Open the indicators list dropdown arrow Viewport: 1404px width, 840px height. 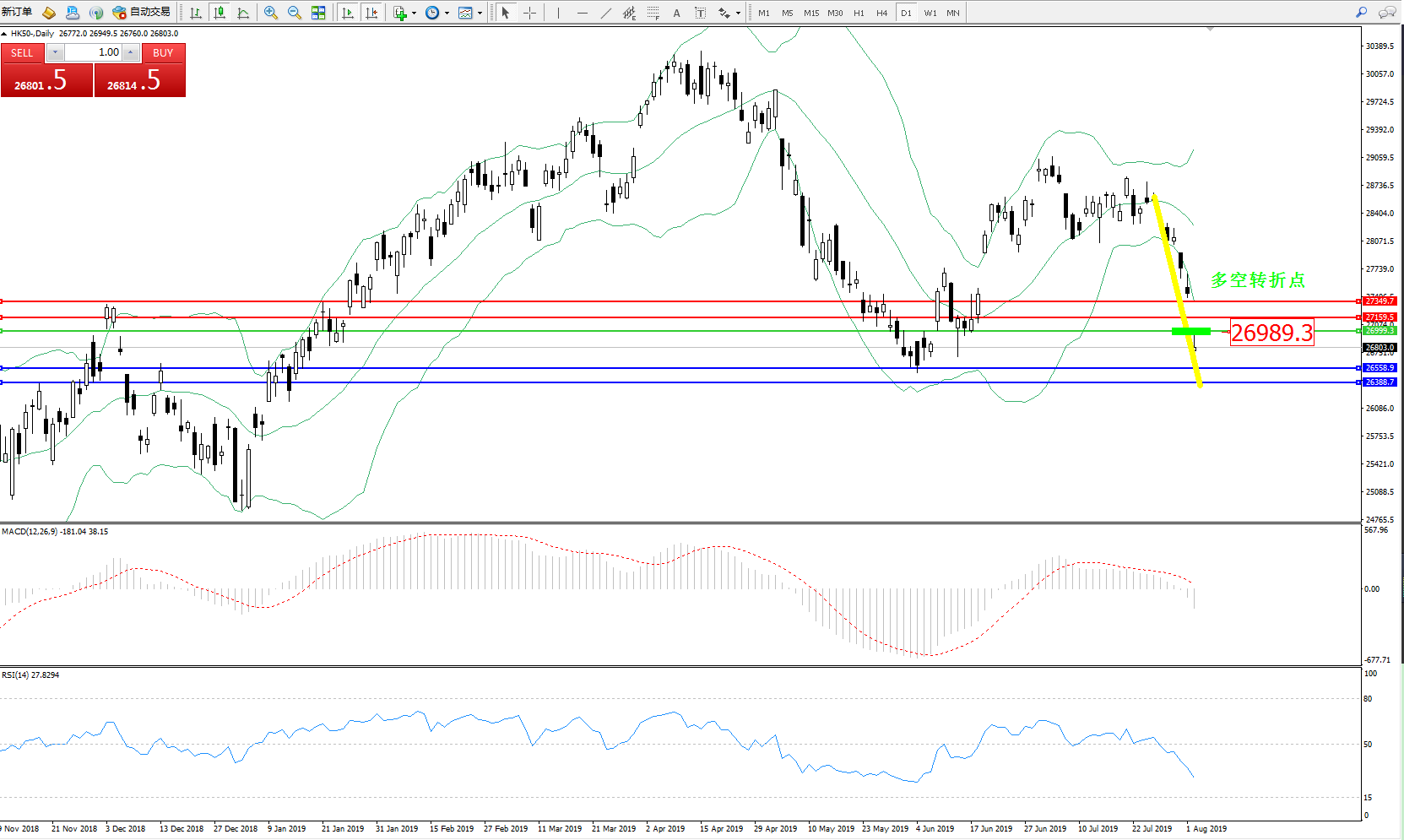(414, 13)
